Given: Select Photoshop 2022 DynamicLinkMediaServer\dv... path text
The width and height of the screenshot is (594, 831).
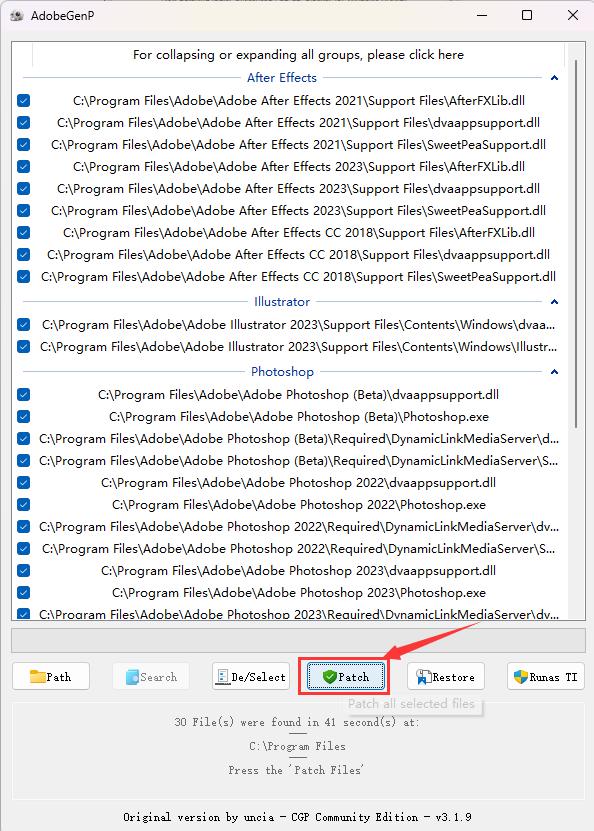Looking at the screenshot, I should (x=299, y=527).
